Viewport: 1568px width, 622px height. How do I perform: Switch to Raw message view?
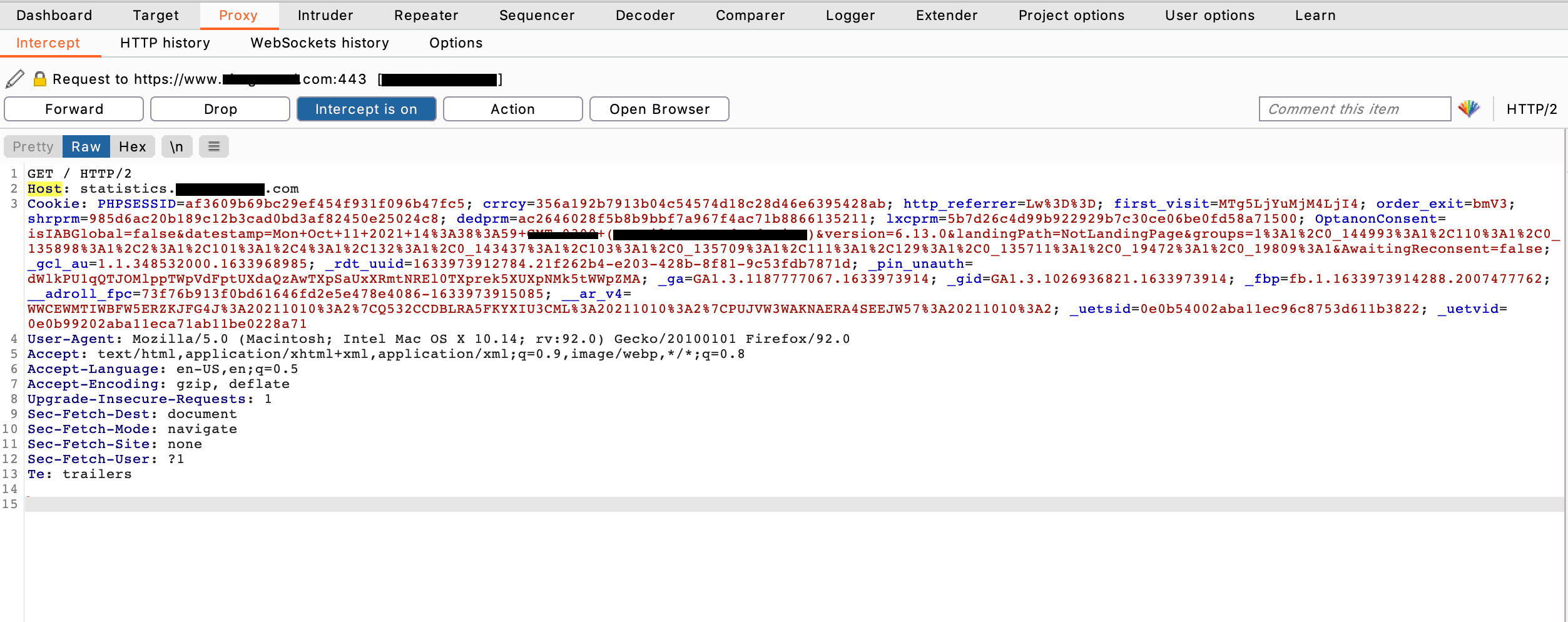click(86, 146)
